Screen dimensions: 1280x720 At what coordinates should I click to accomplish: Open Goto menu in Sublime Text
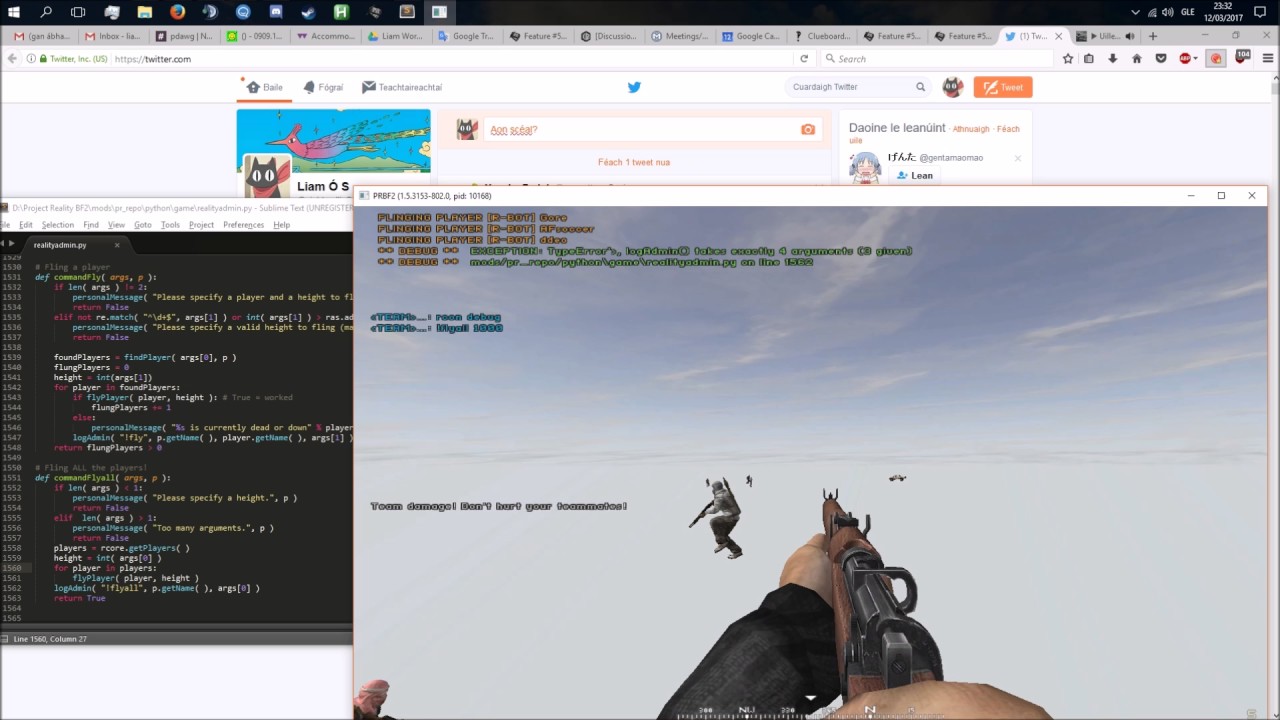(x=143, y=225)
